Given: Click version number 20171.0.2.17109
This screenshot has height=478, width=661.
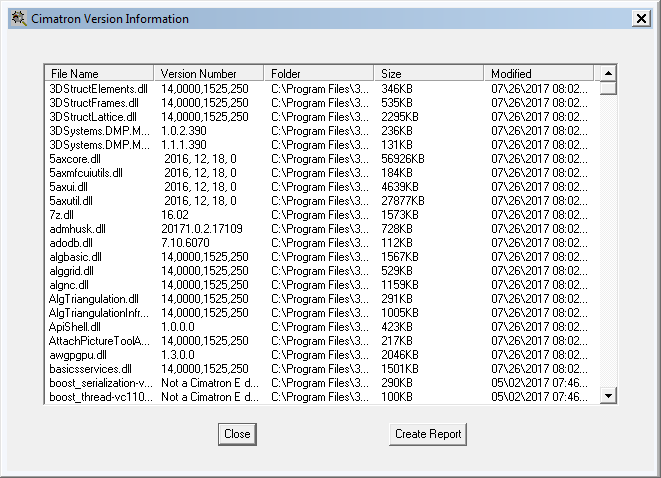Looking at the screenshot, I should (202, 229).
